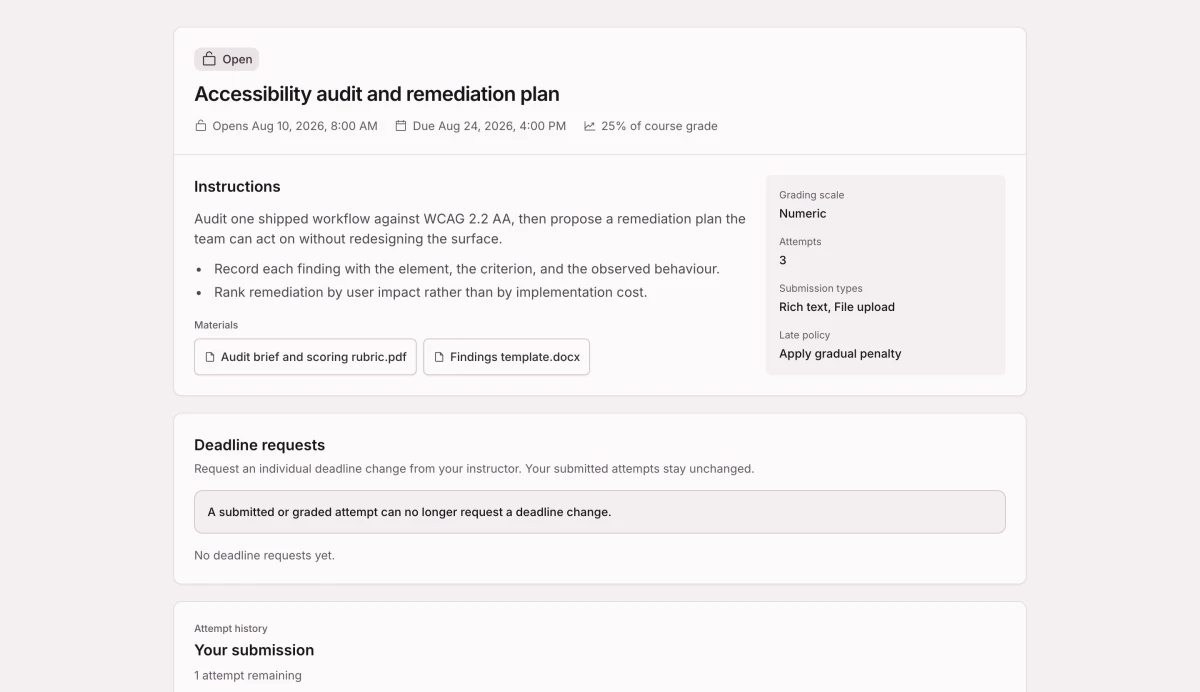Click the Open status badge
Image resolution: width=1200 pixels, height=692 pixels.
226,59
